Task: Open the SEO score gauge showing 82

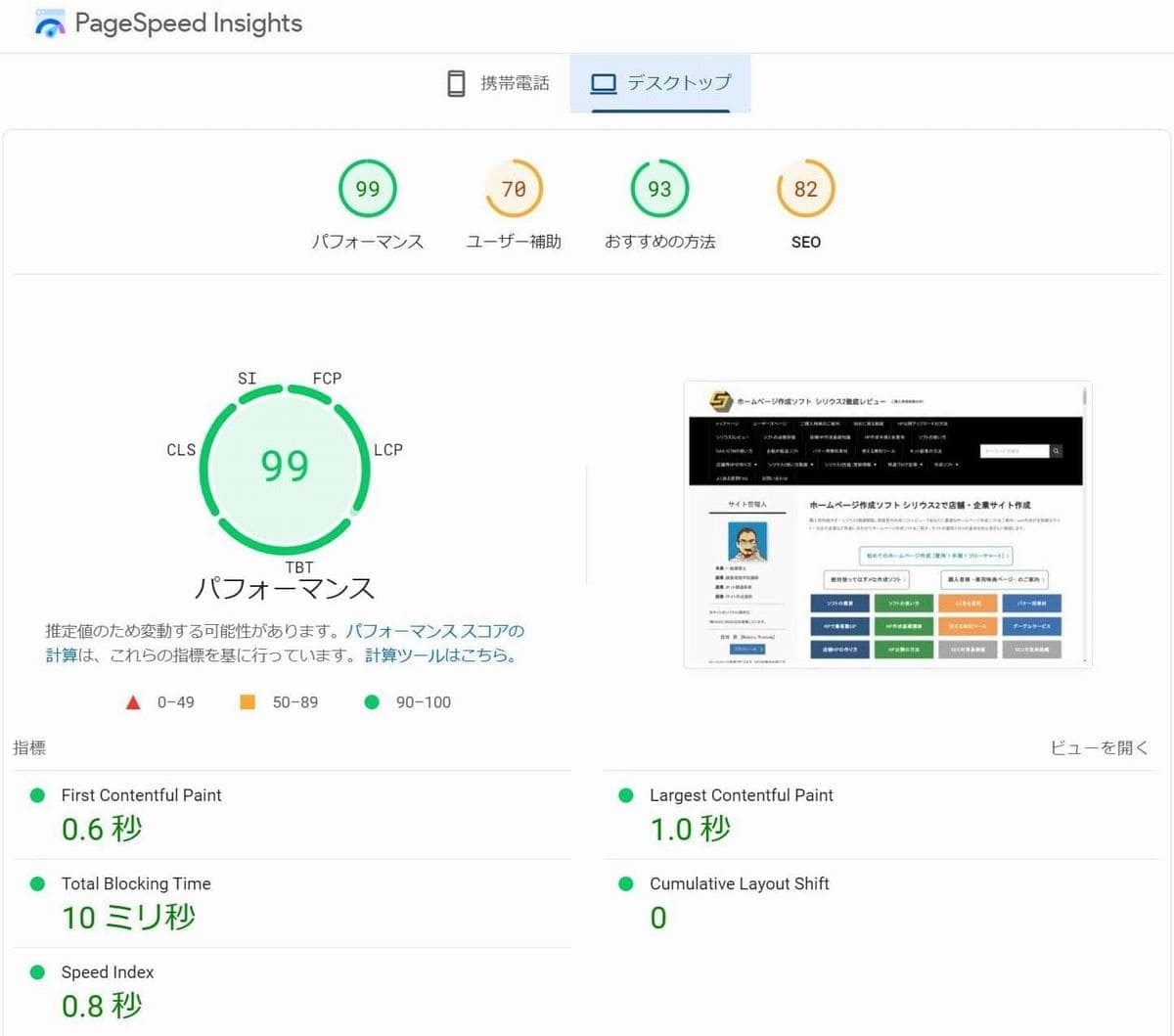Action: pyautogui.click(x=806, y=189)
